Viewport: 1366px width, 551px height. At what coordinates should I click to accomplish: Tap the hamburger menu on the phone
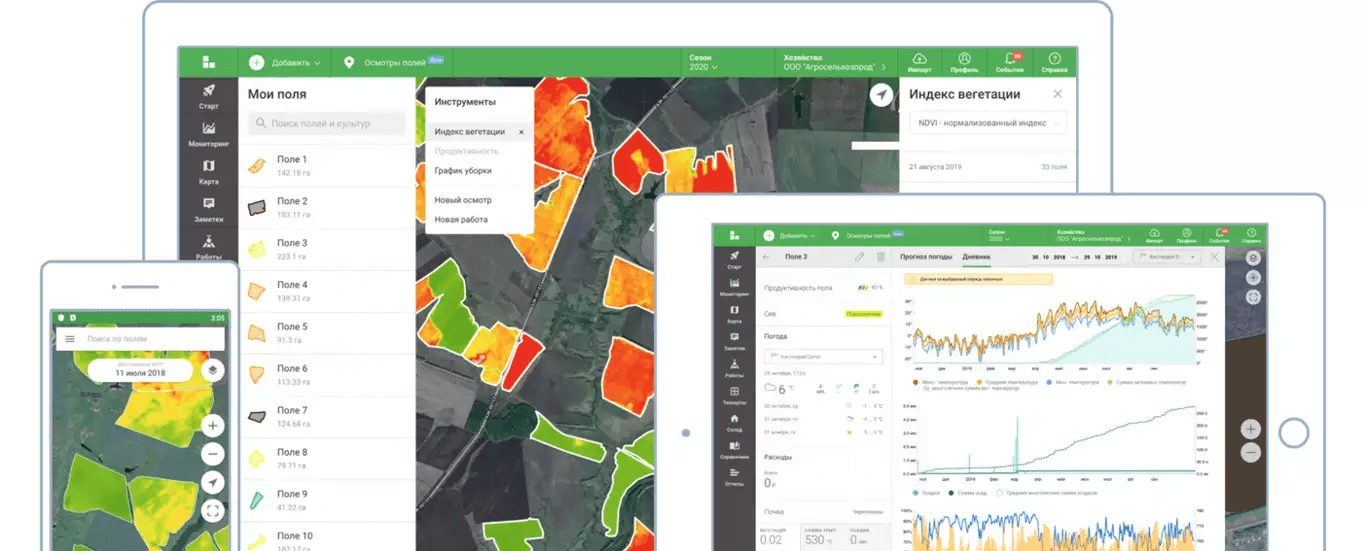click(70, 339)
